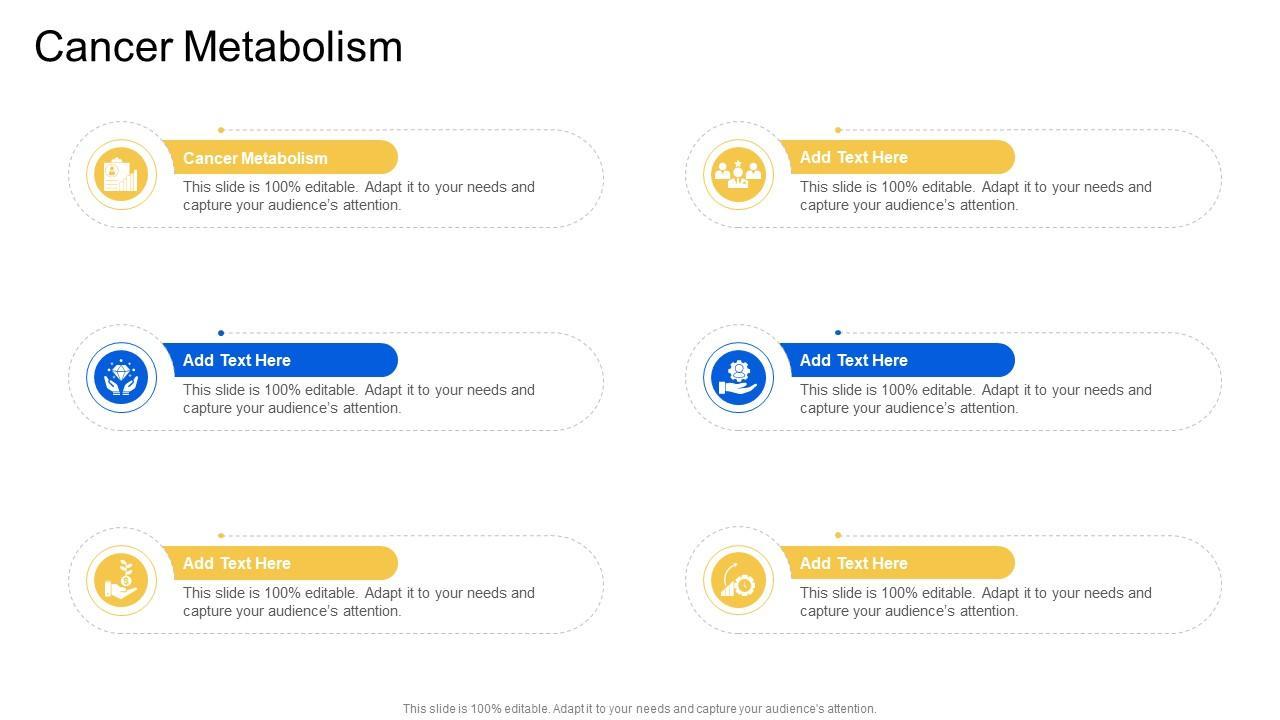Click left blue Add Text Here banner
The image size is (1280, 720).
(280, 360)
